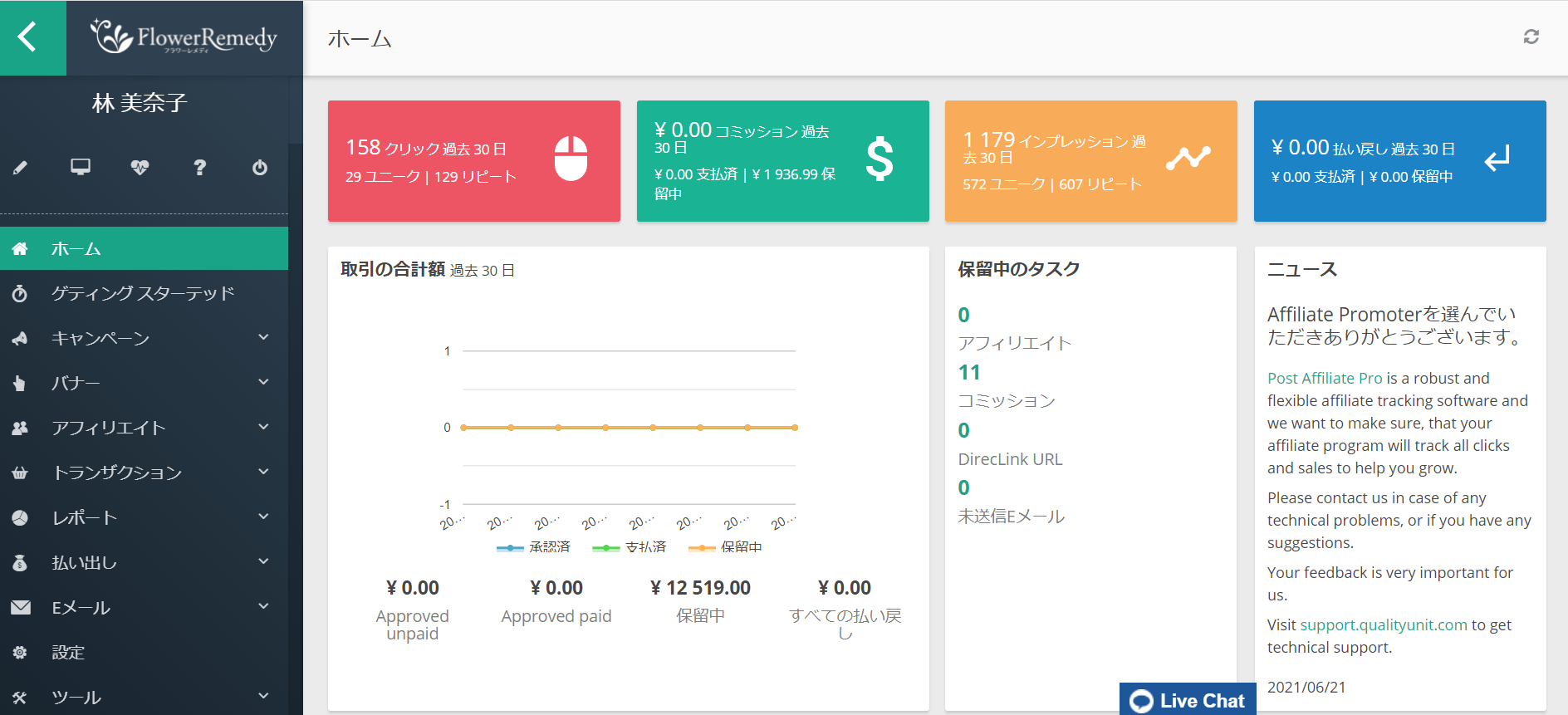
Task: Click the stopwatch Getting Started icon
Action: pos(20,293)
